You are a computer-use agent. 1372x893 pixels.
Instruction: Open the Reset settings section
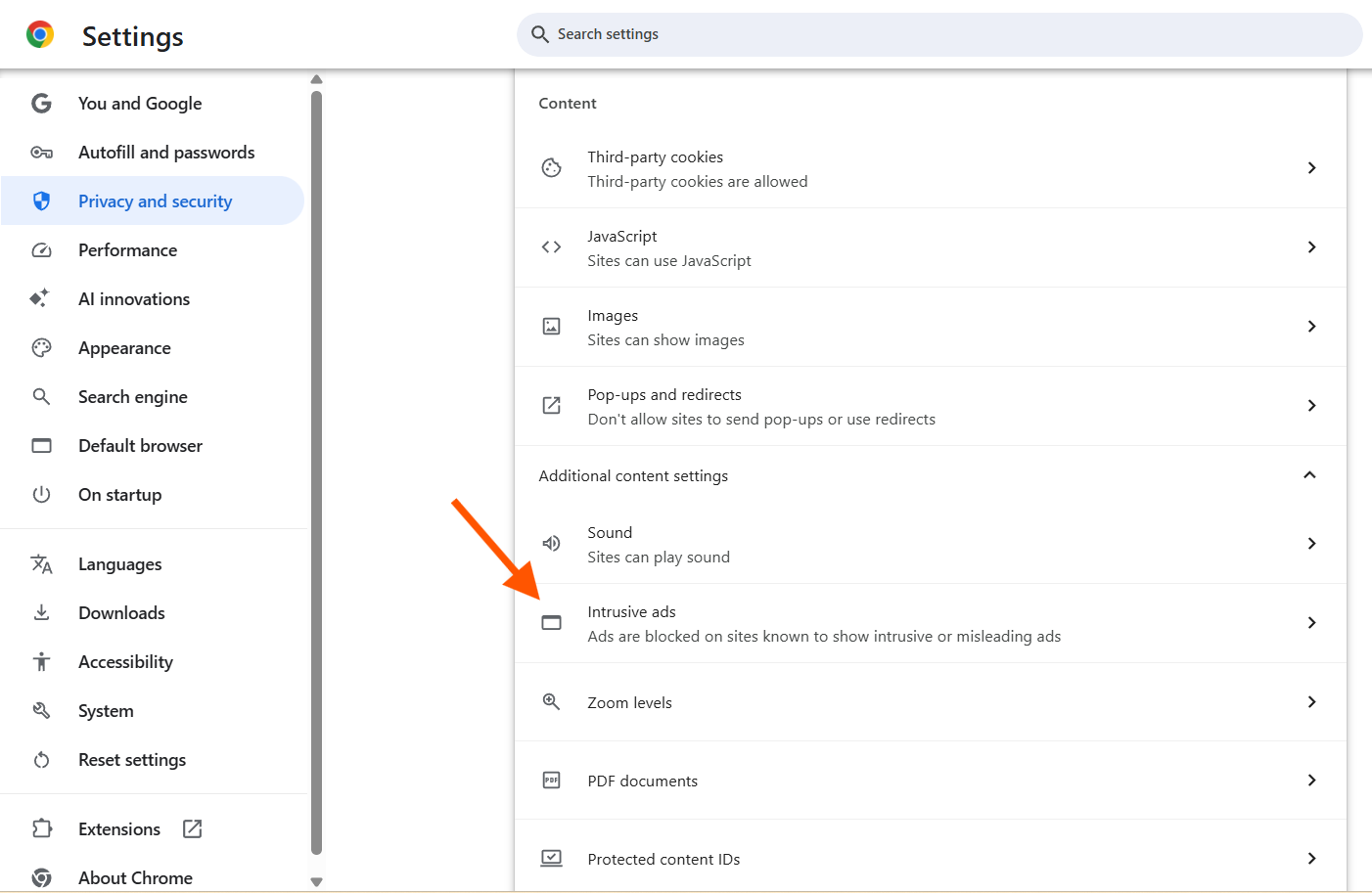(153, 760)
